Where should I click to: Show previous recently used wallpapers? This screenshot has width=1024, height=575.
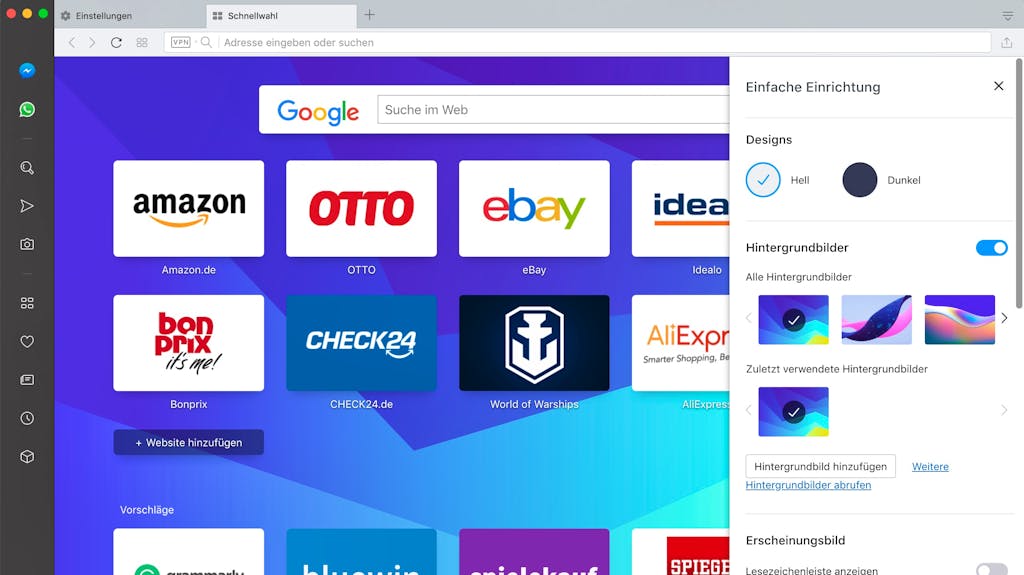point(749,410)
